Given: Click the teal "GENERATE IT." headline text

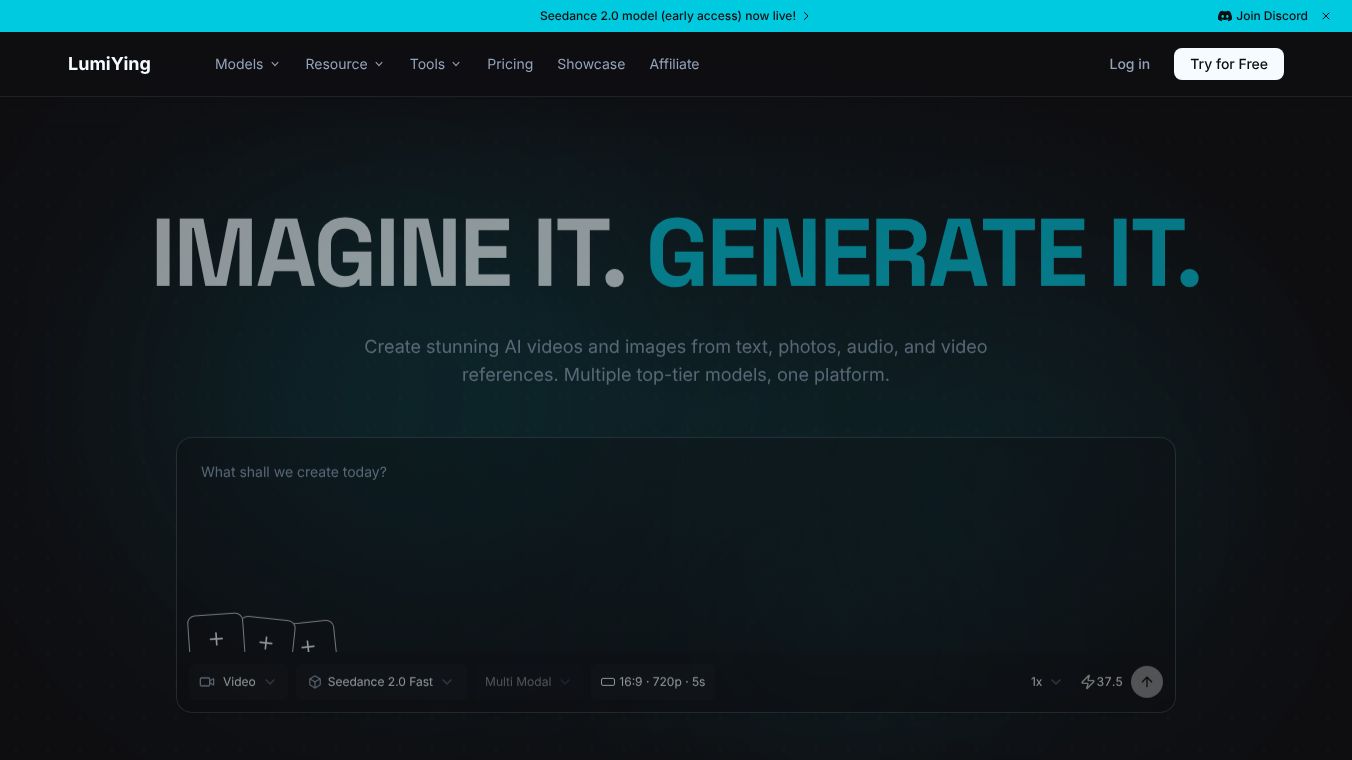Looking at the screenshot, I should (924, 252).
